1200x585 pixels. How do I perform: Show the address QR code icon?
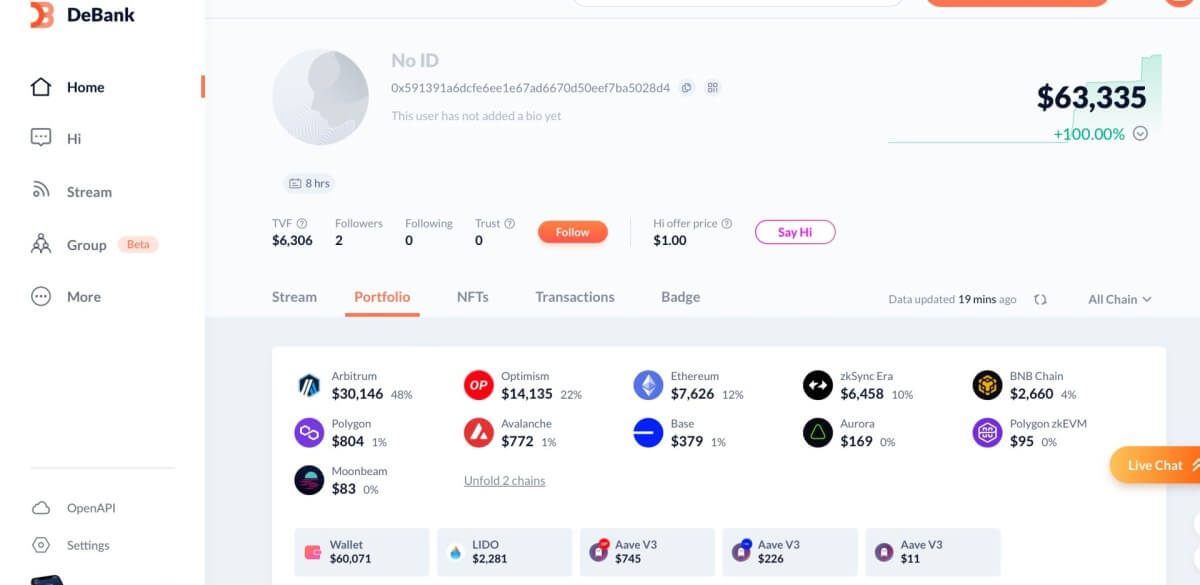tap(713, 88)
